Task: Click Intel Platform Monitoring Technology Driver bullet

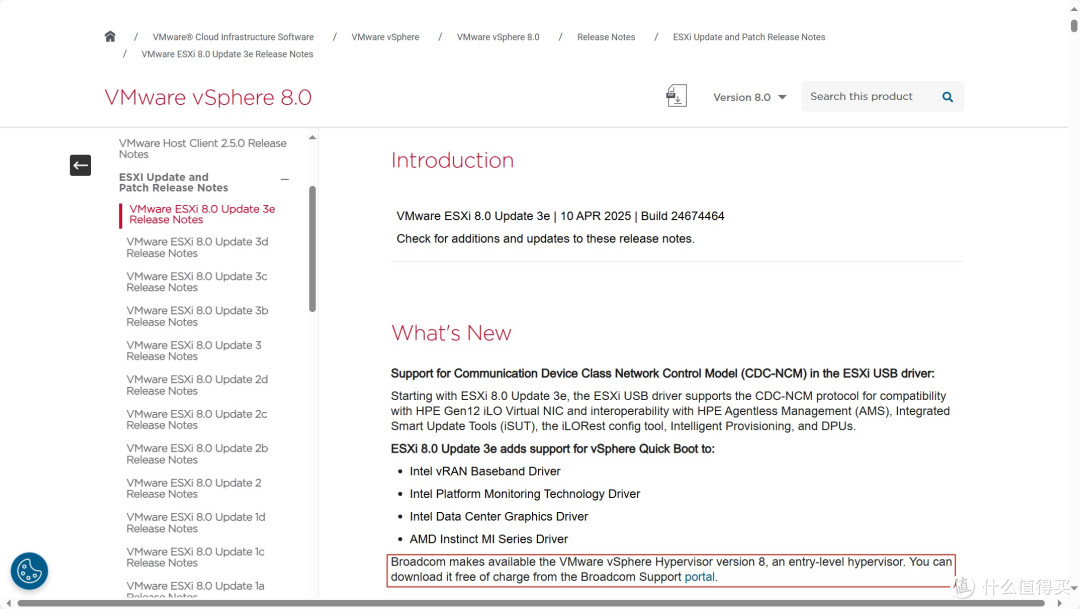Action: click(x=525, y=494)
